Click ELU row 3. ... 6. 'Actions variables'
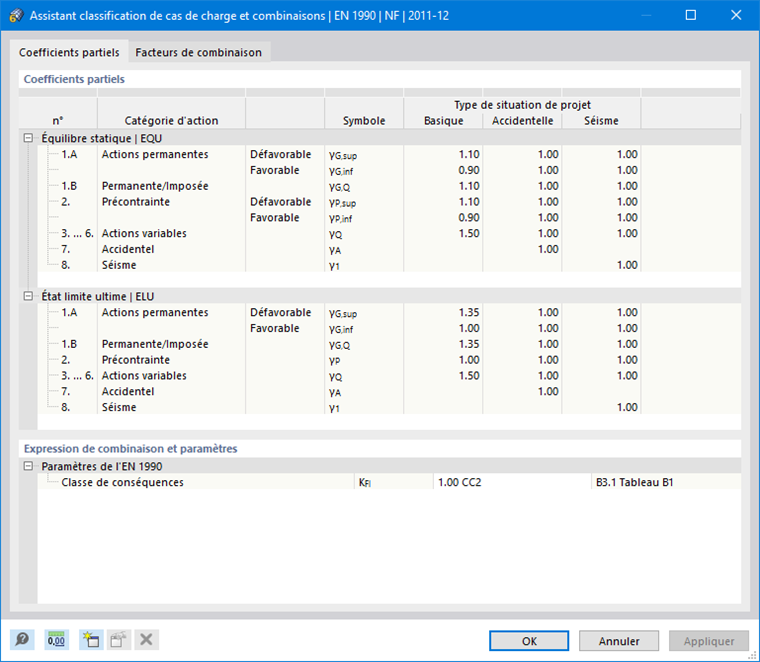 pos(144,376)
